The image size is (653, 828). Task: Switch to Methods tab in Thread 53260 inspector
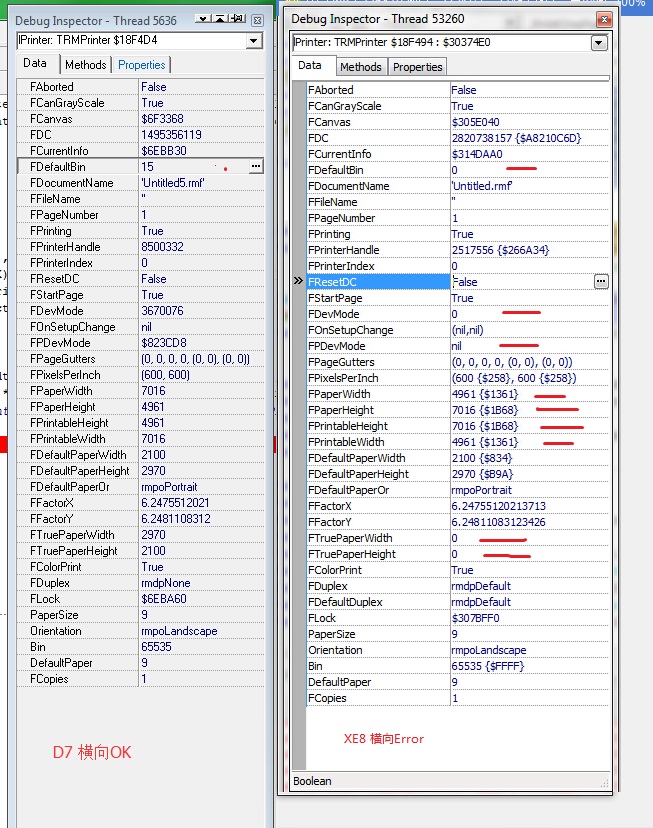361,67
